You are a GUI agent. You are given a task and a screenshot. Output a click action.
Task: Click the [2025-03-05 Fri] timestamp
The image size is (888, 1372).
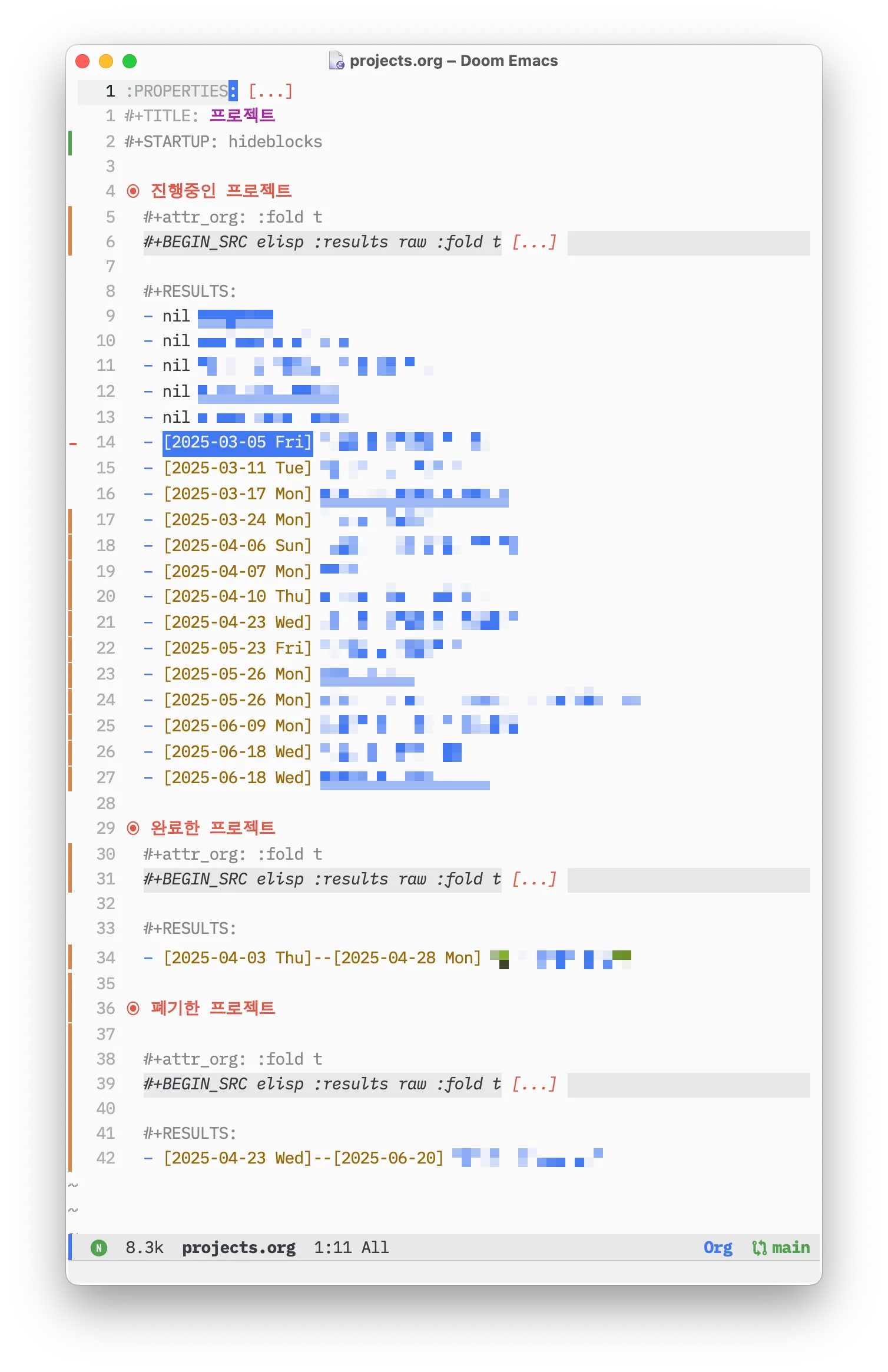pyautogui.click(x=237, y=442)
